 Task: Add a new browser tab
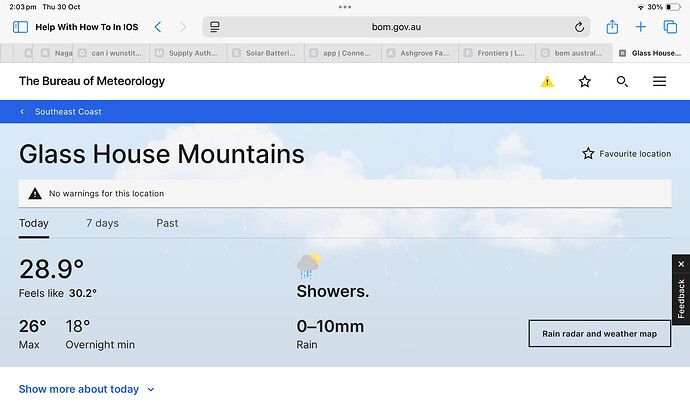[x=641, y=27]
